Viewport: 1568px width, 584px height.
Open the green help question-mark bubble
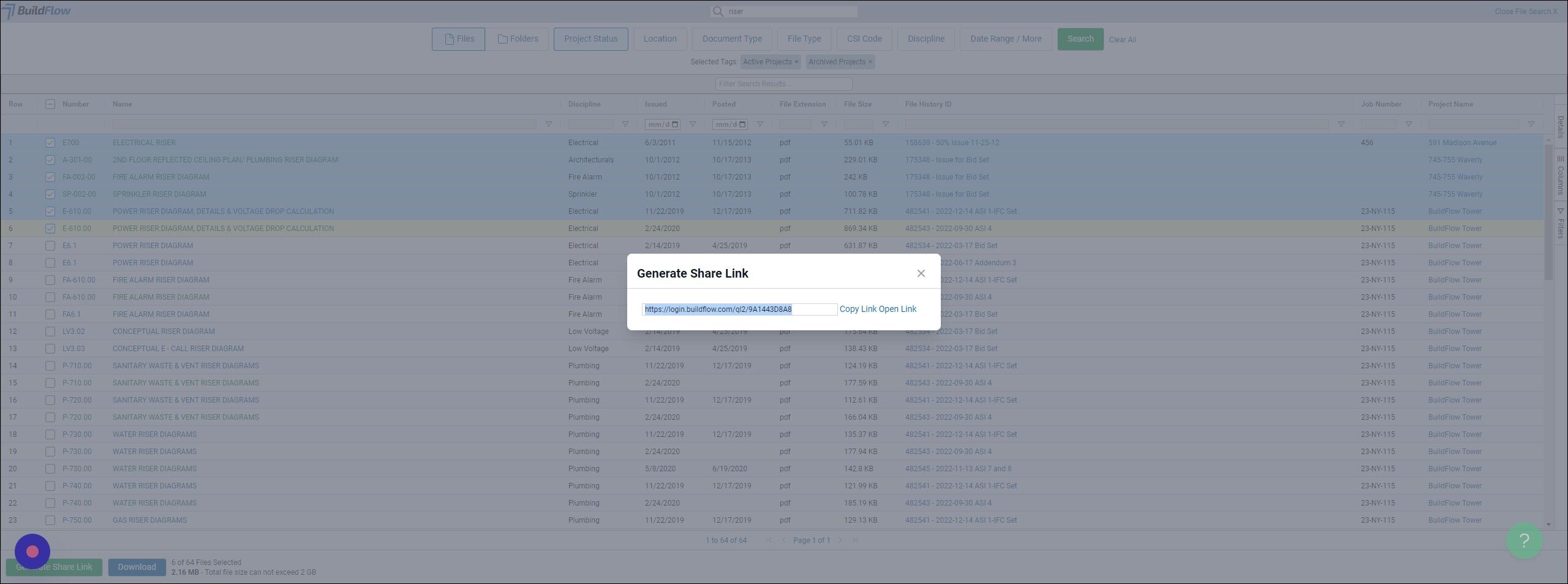[x=1524, y=540]
